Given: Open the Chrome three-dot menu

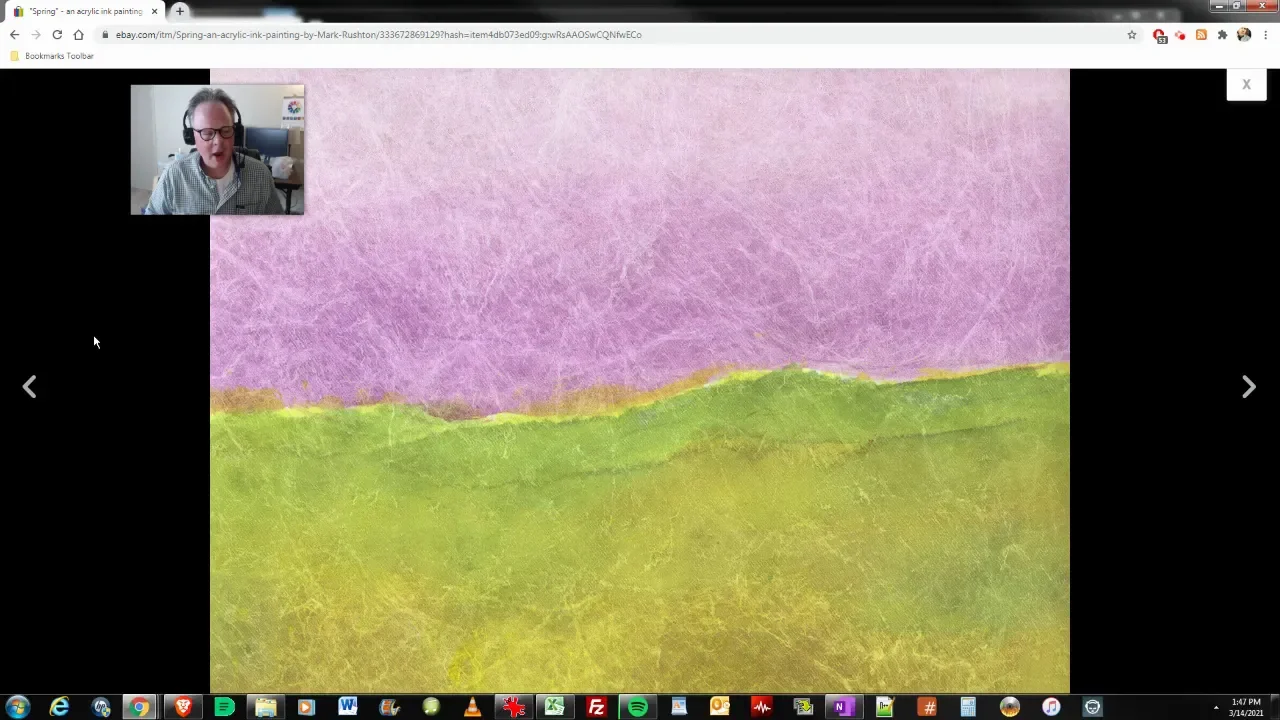Looking at the screenshot, I should click(1265, 35).
